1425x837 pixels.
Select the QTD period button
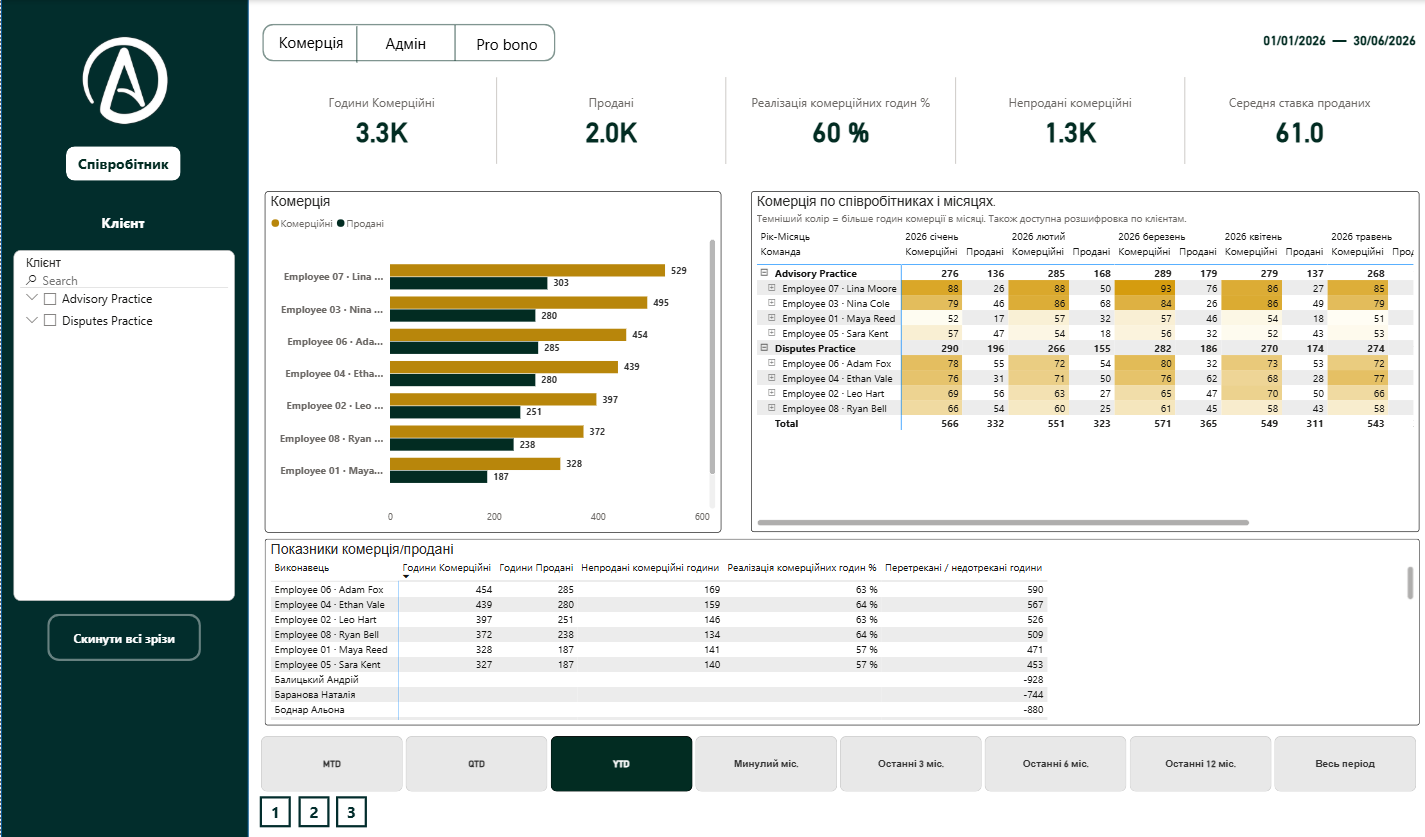pos(476,764)
